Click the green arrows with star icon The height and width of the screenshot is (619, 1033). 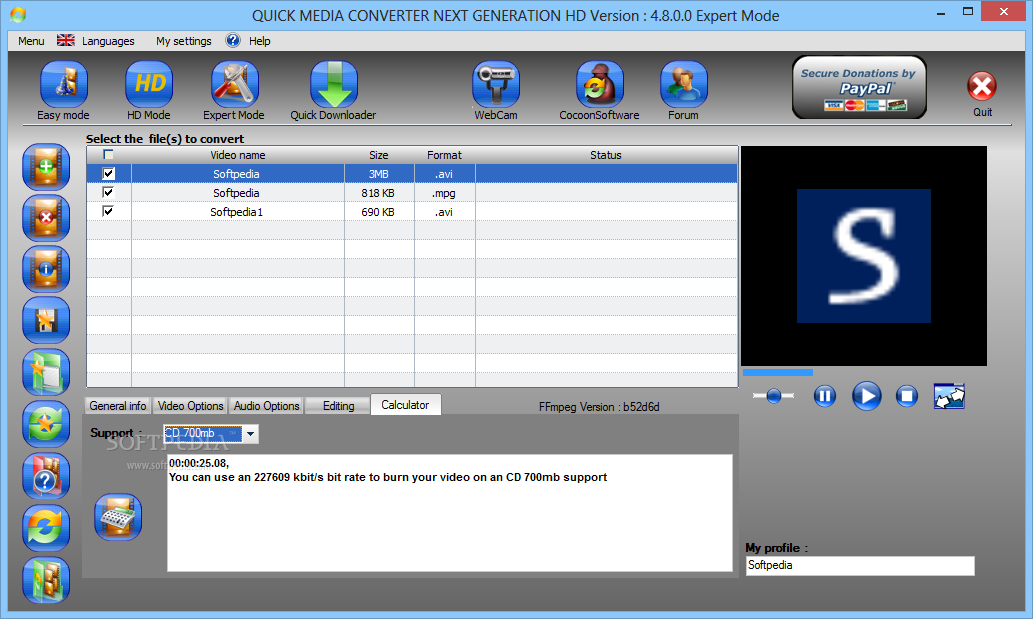click(46, 424)
